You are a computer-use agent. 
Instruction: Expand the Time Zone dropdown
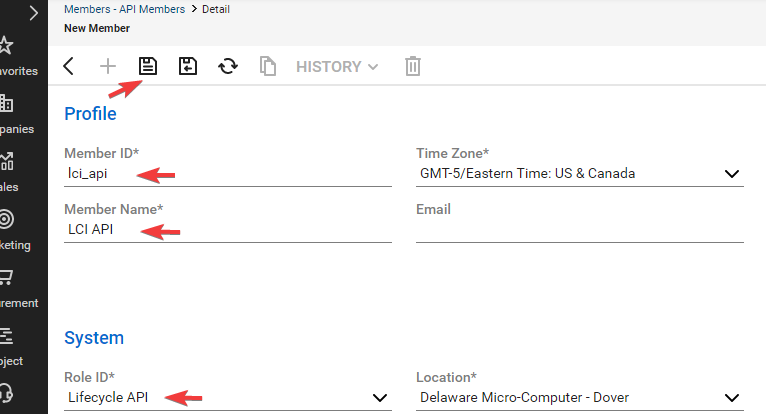(x=731, y=174)
